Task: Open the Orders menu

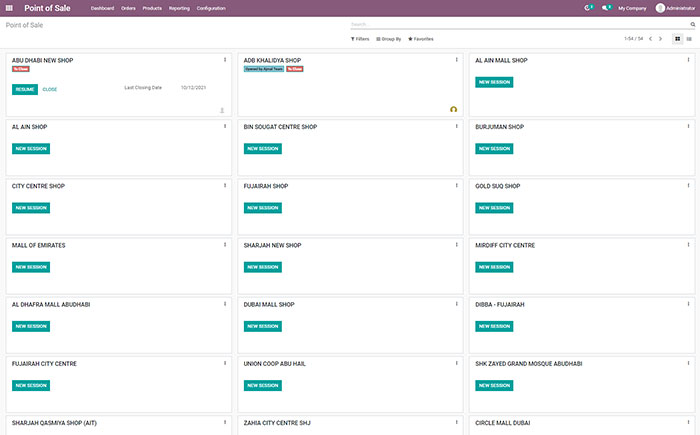Action: pyautogui.click(x=128, y=8)
